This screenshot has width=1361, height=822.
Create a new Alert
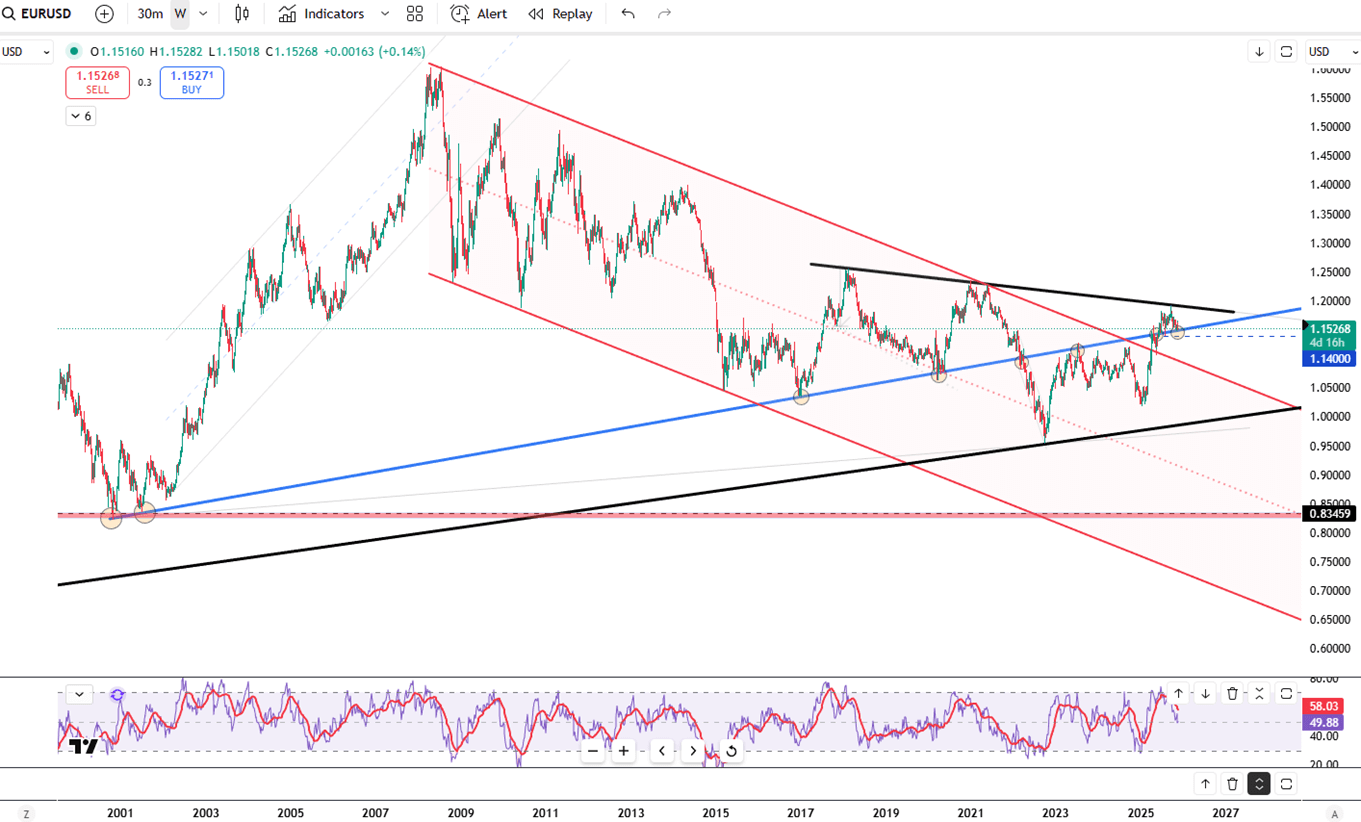pos(479,14)
